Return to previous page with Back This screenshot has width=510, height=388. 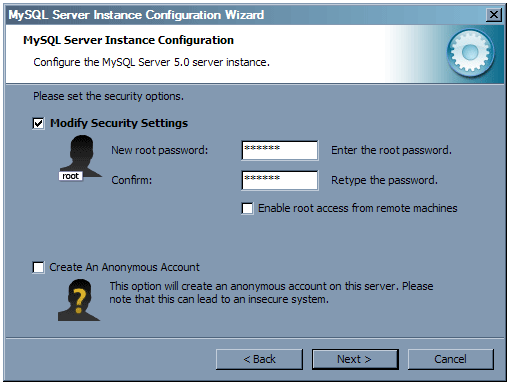click(x=259, y=359)
